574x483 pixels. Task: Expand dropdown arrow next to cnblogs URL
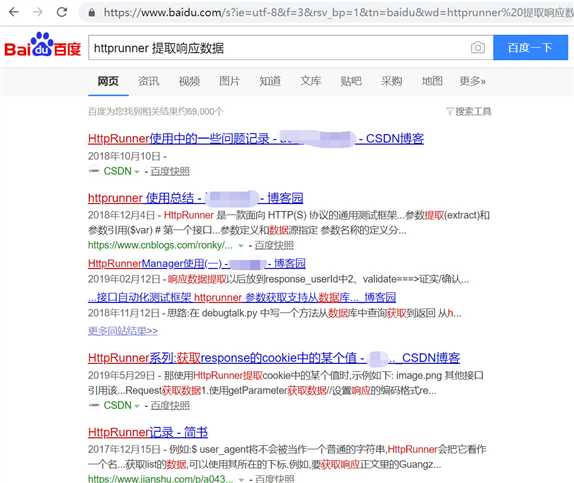(x=241, y=245)
